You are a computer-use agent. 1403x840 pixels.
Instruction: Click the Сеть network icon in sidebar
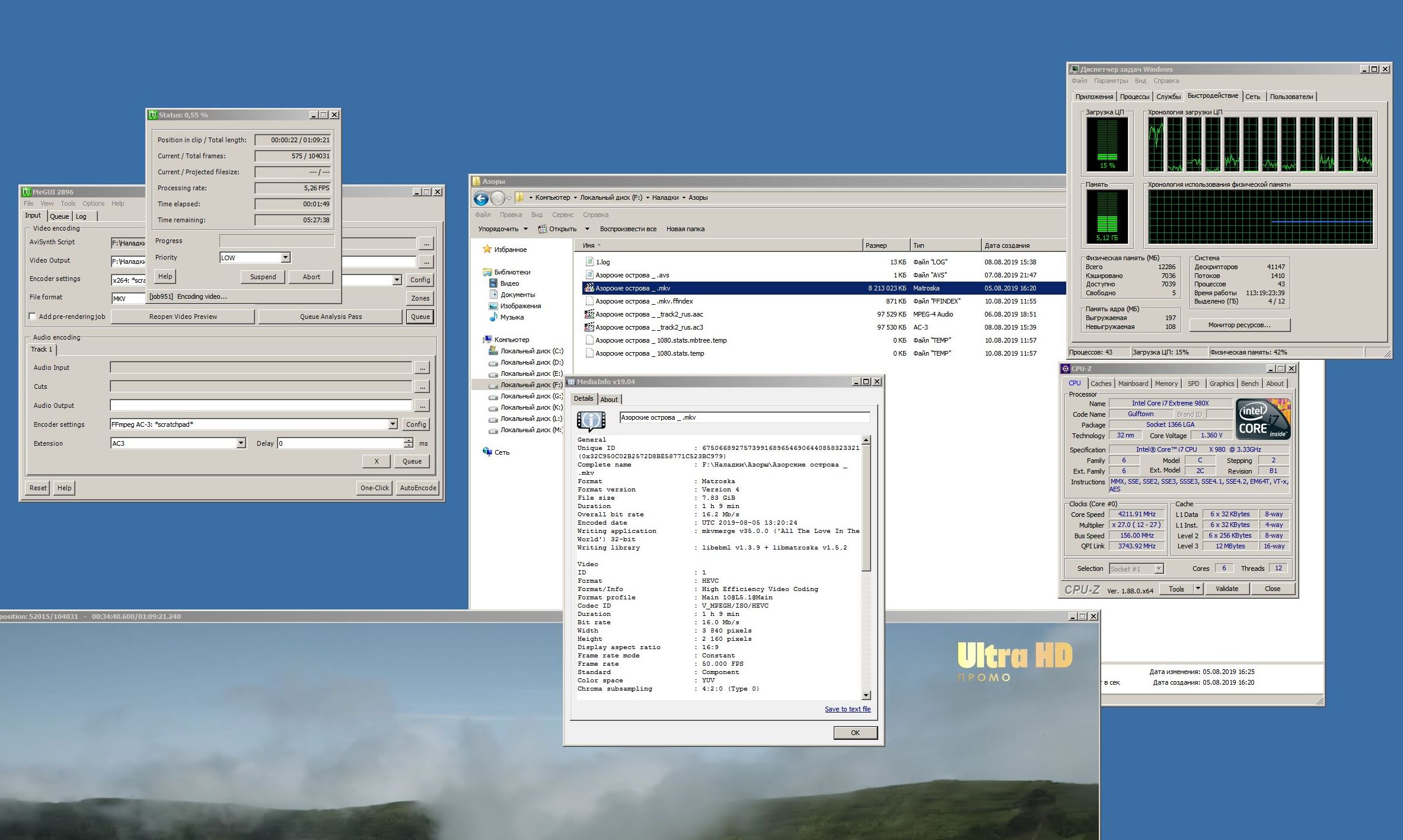[x=487, y=452]
